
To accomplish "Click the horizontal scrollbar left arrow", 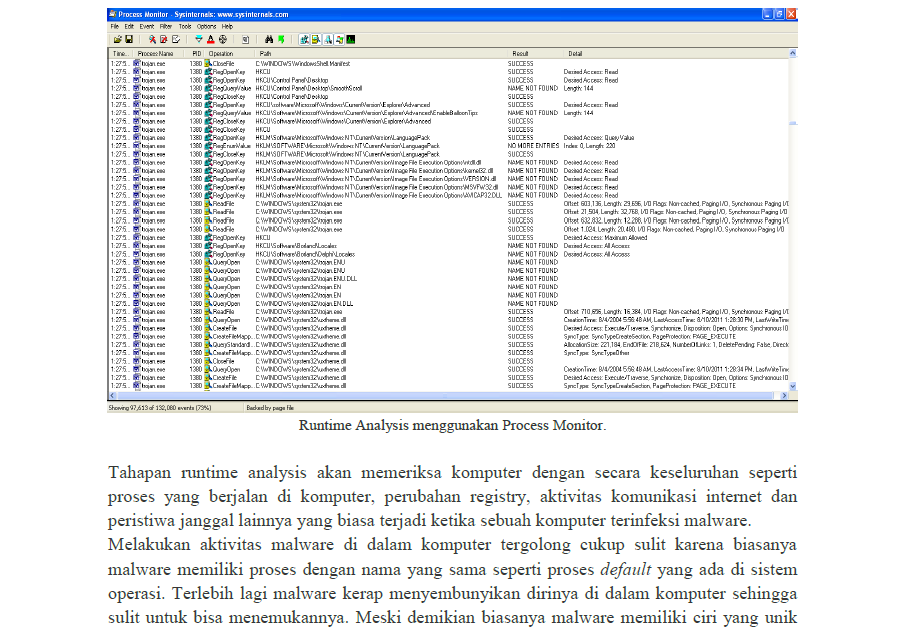I will (x=112, y=395).
